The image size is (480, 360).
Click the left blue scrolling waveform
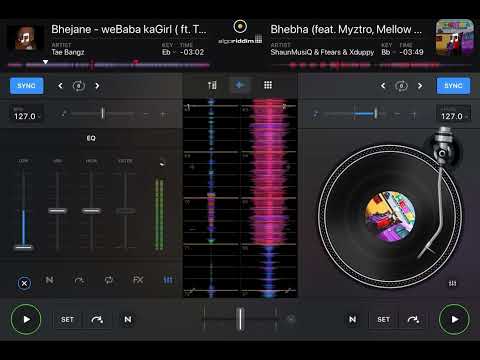pyautogui.click(x=211, y=198)
